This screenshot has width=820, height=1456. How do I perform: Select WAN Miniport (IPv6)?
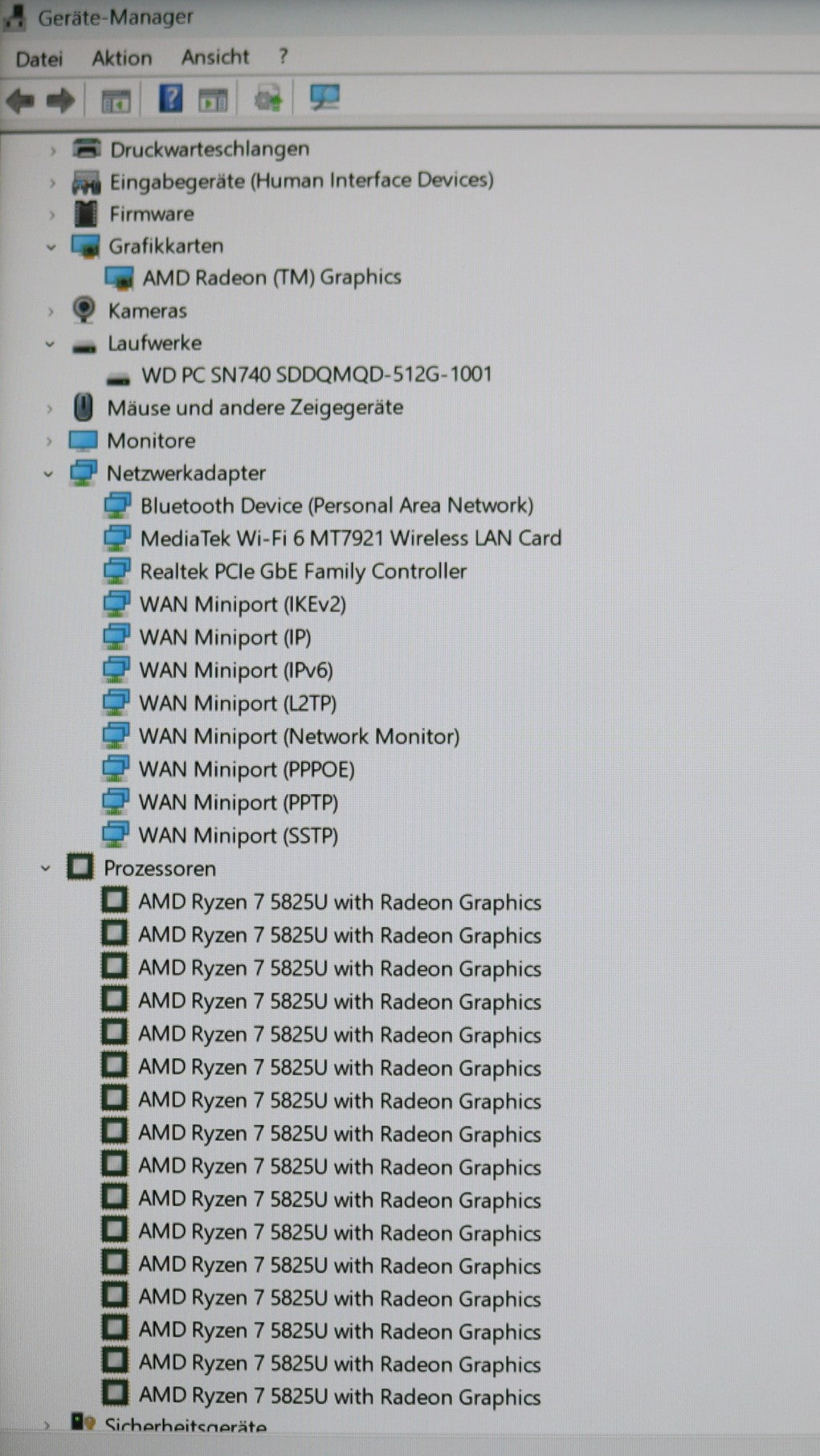235,670
